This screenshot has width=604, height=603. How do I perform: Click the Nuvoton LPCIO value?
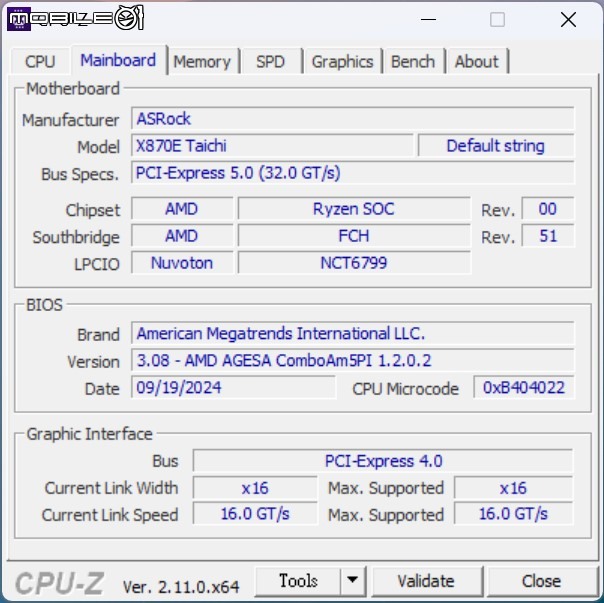[182, 263]
